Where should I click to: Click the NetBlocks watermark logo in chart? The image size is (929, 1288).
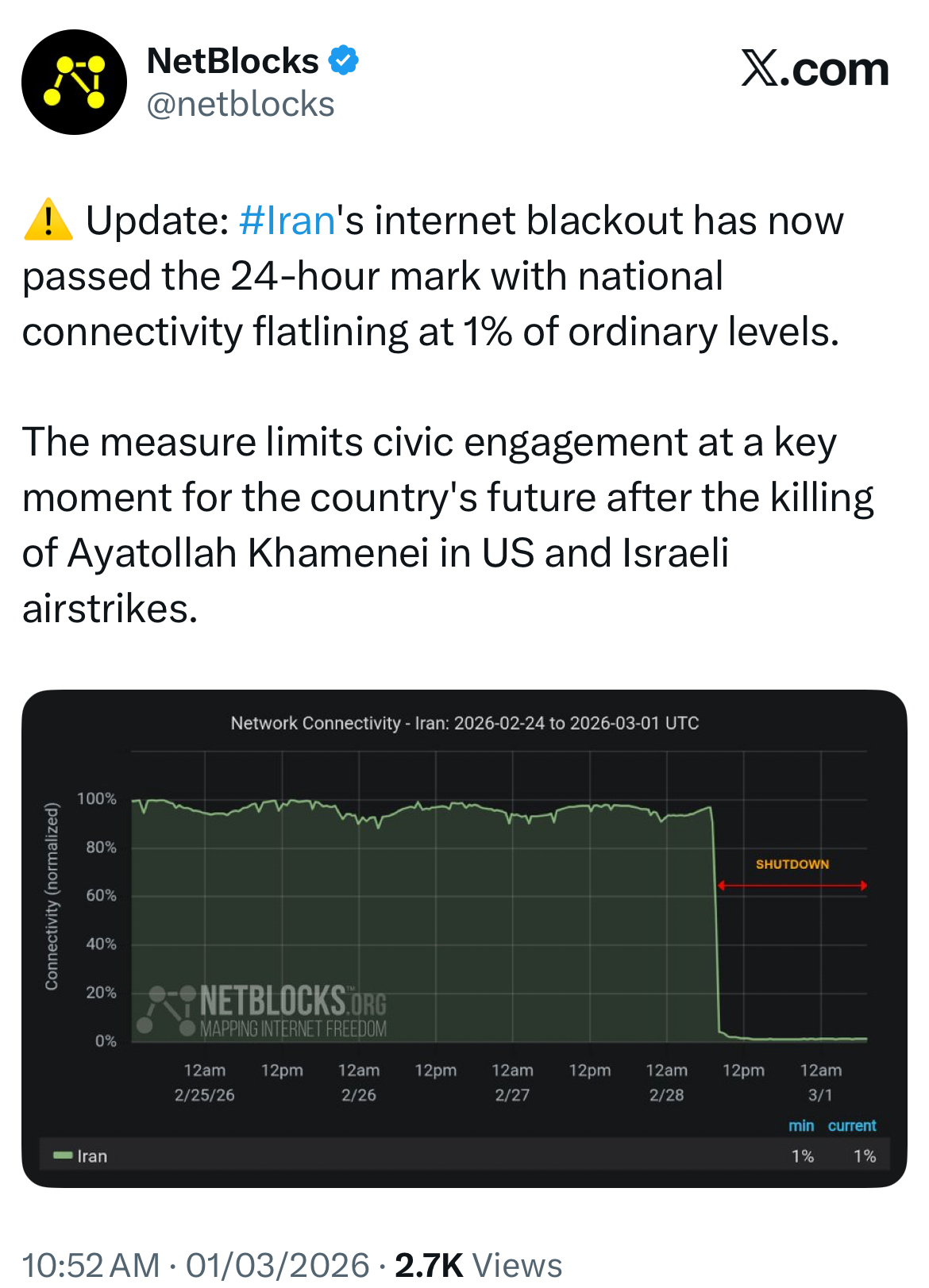pyautogui.click(x=266, y=1011)
